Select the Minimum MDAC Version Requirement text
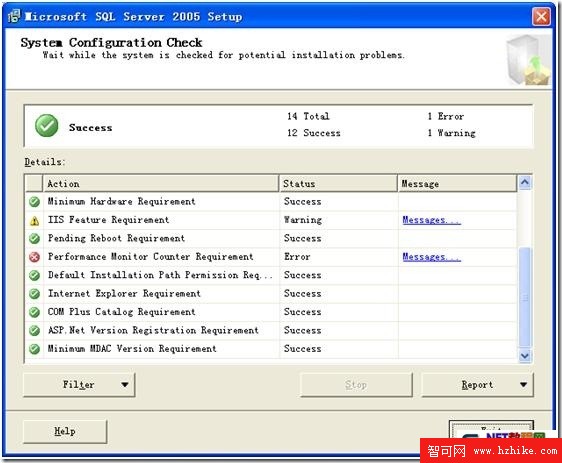 click(132, 348)
